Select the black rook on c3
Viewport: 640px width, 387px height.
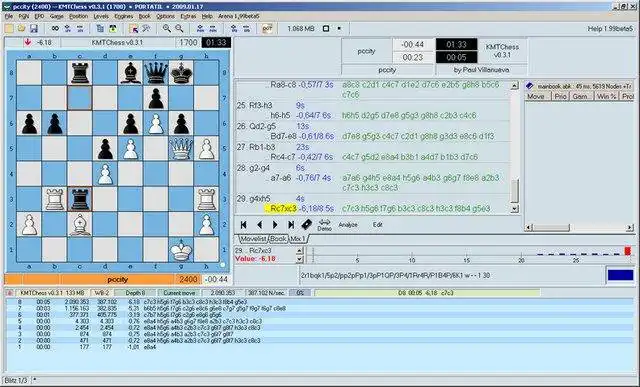point(80,199)
